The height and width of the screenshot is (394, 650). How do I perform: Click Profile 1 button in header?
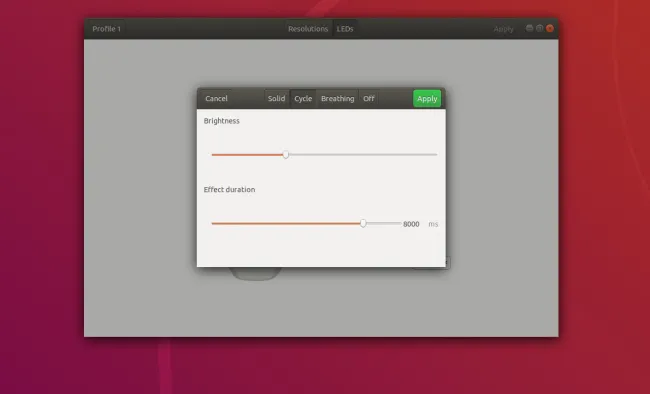(x=107, y=29)
